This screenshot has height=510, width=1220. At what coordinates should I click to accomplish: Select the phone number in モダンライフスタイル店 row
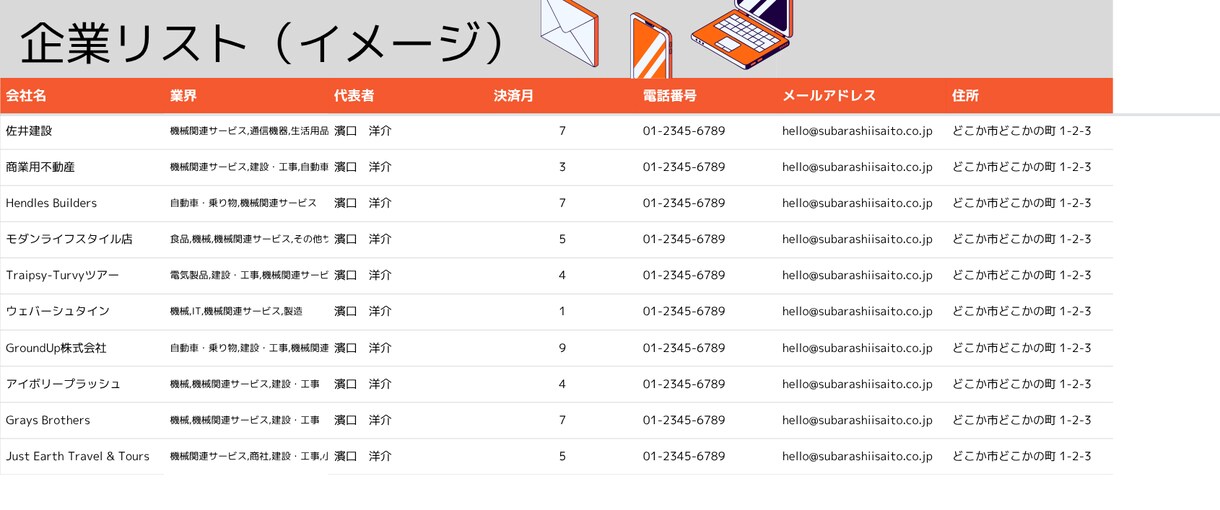(x=684, y=239)
